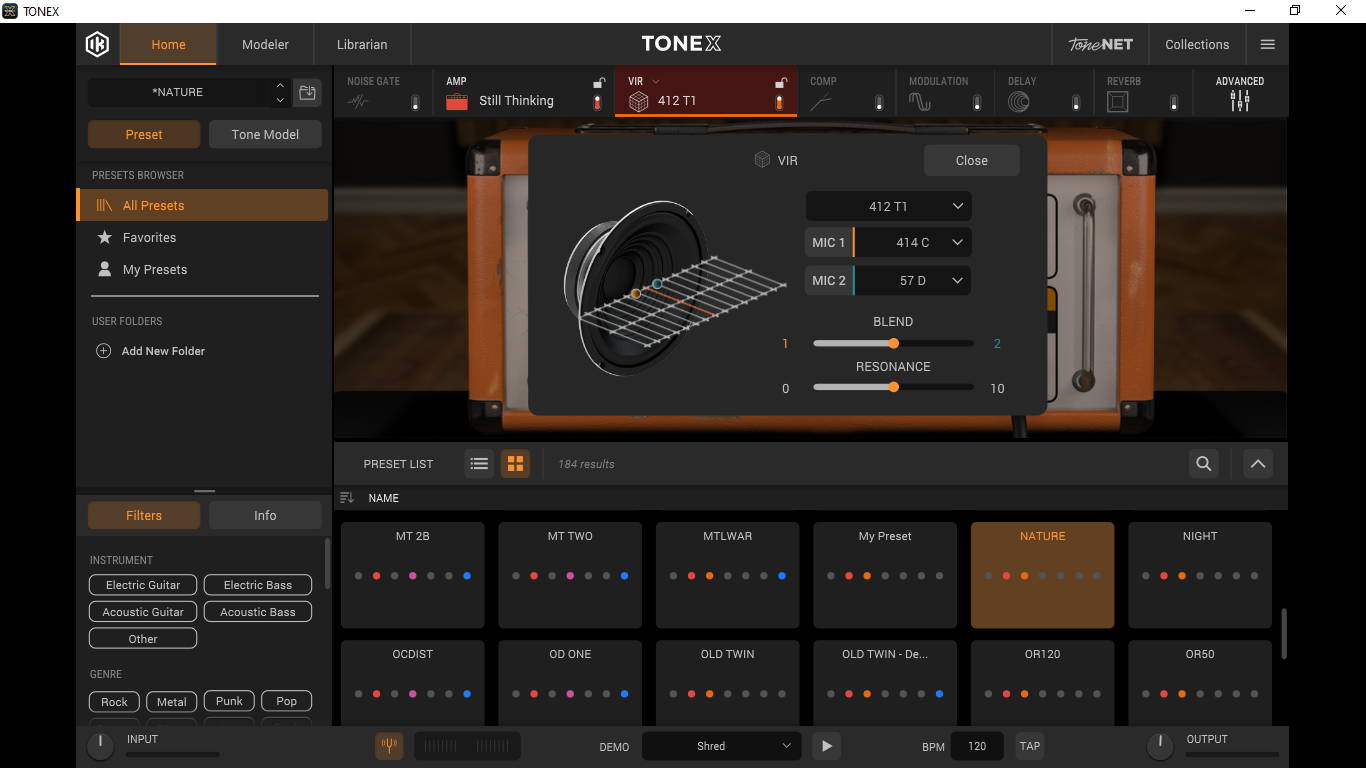This screenshot has height=768, width=1366.
Task: Click the COMP curve icon
Action: coord(820,101)
